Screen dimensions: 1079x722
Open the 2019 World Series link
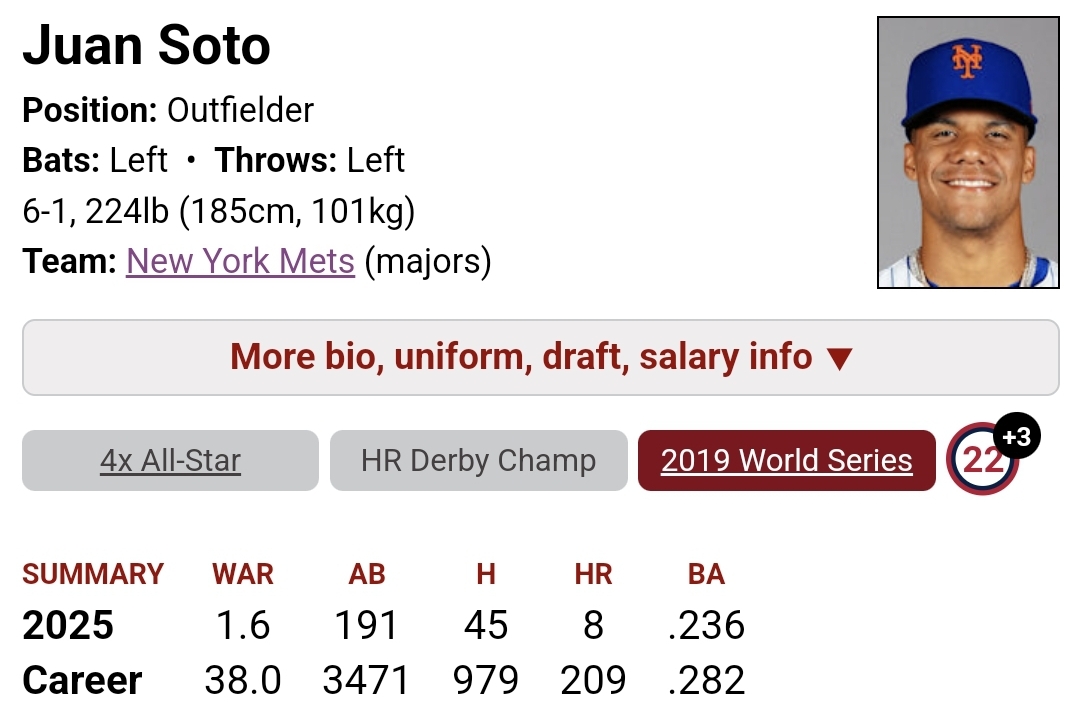coord(787,460)
